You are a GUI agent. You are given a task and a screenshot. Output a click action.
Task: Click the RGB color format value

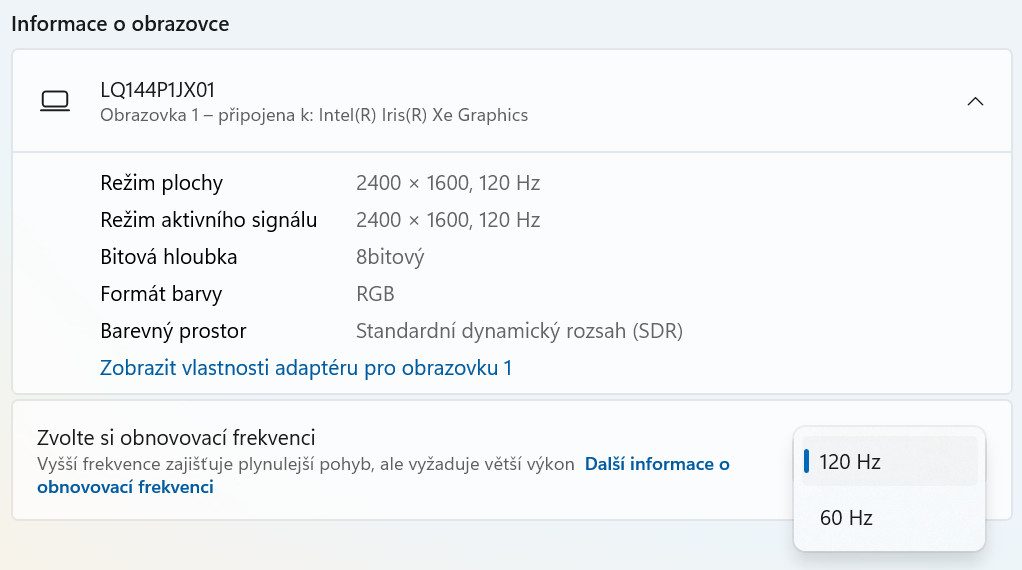pyautogui.click(x=375, y=294)
